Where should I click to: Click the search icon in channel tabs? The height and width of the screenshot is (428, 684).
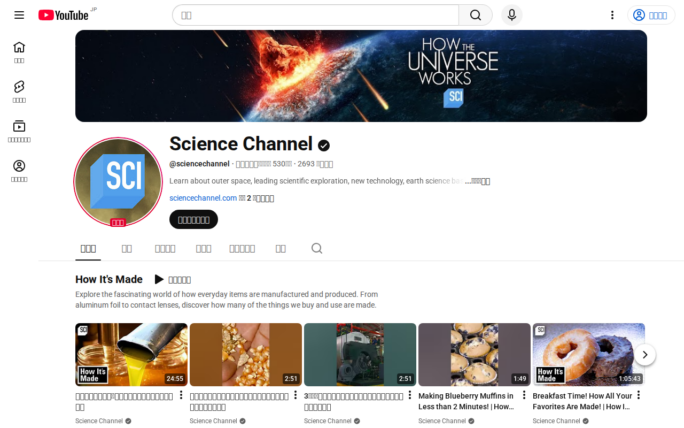pyautogui.click(x=317, y=248)
